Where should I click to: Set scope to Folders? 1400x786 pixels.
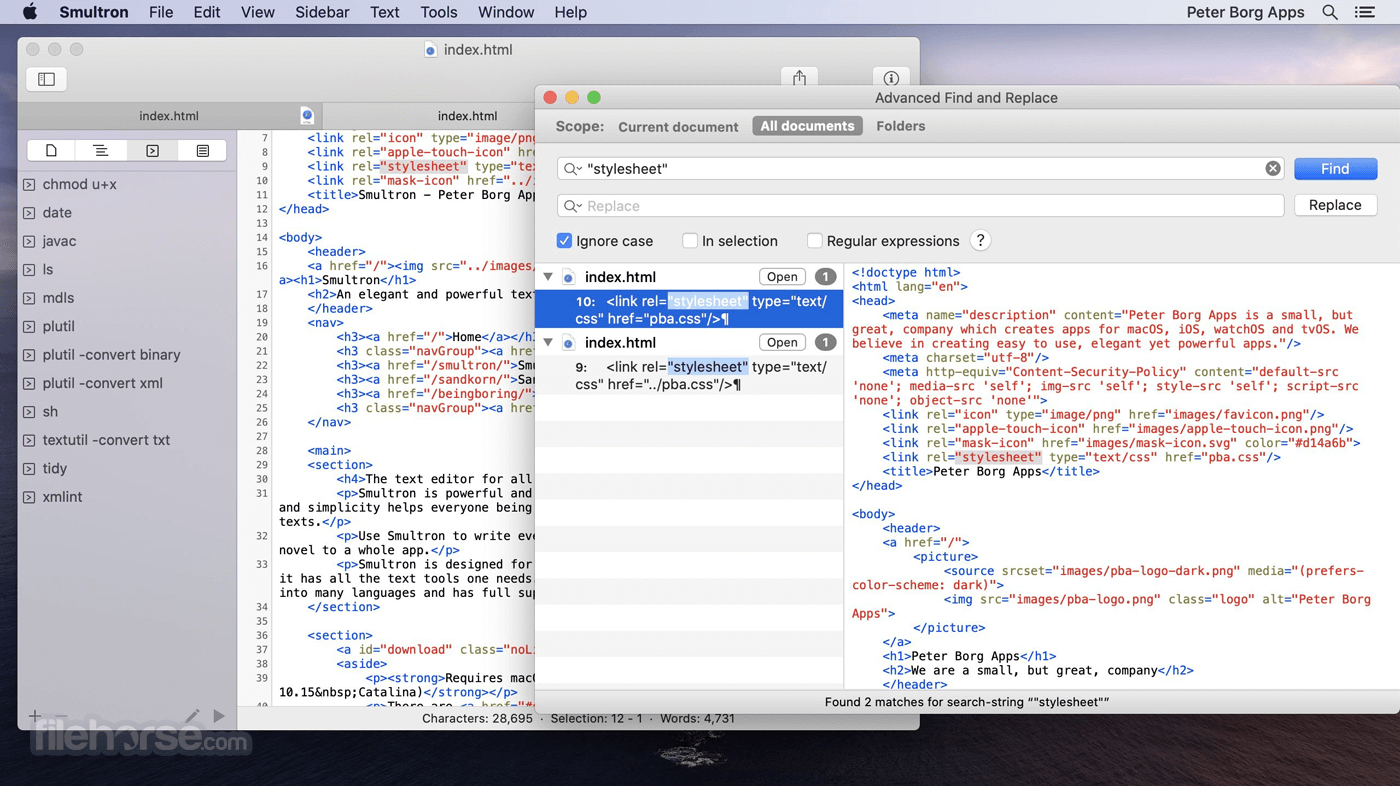[900, 126]
